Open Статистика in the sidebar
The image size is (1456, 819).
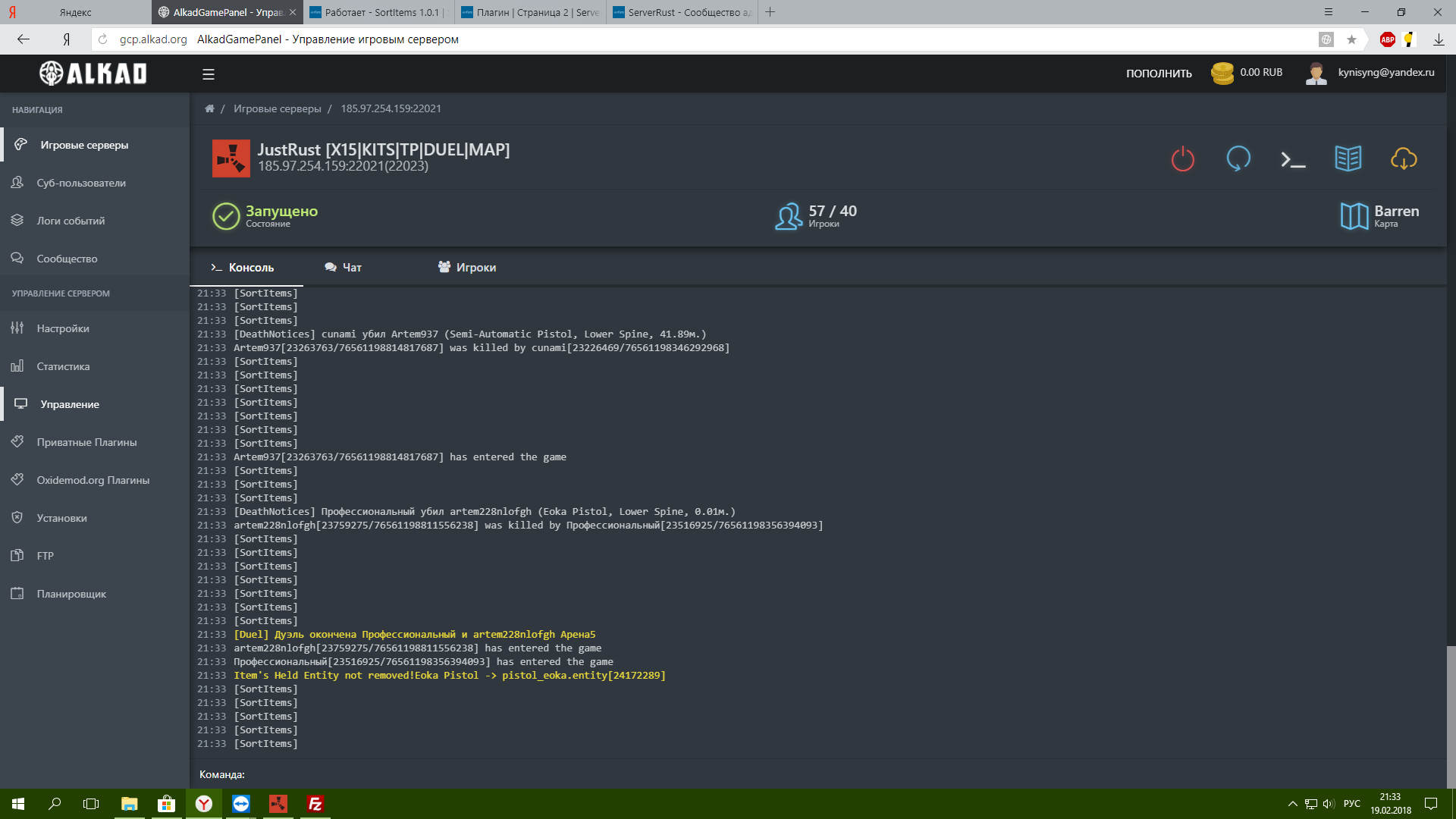coord(63,366)
